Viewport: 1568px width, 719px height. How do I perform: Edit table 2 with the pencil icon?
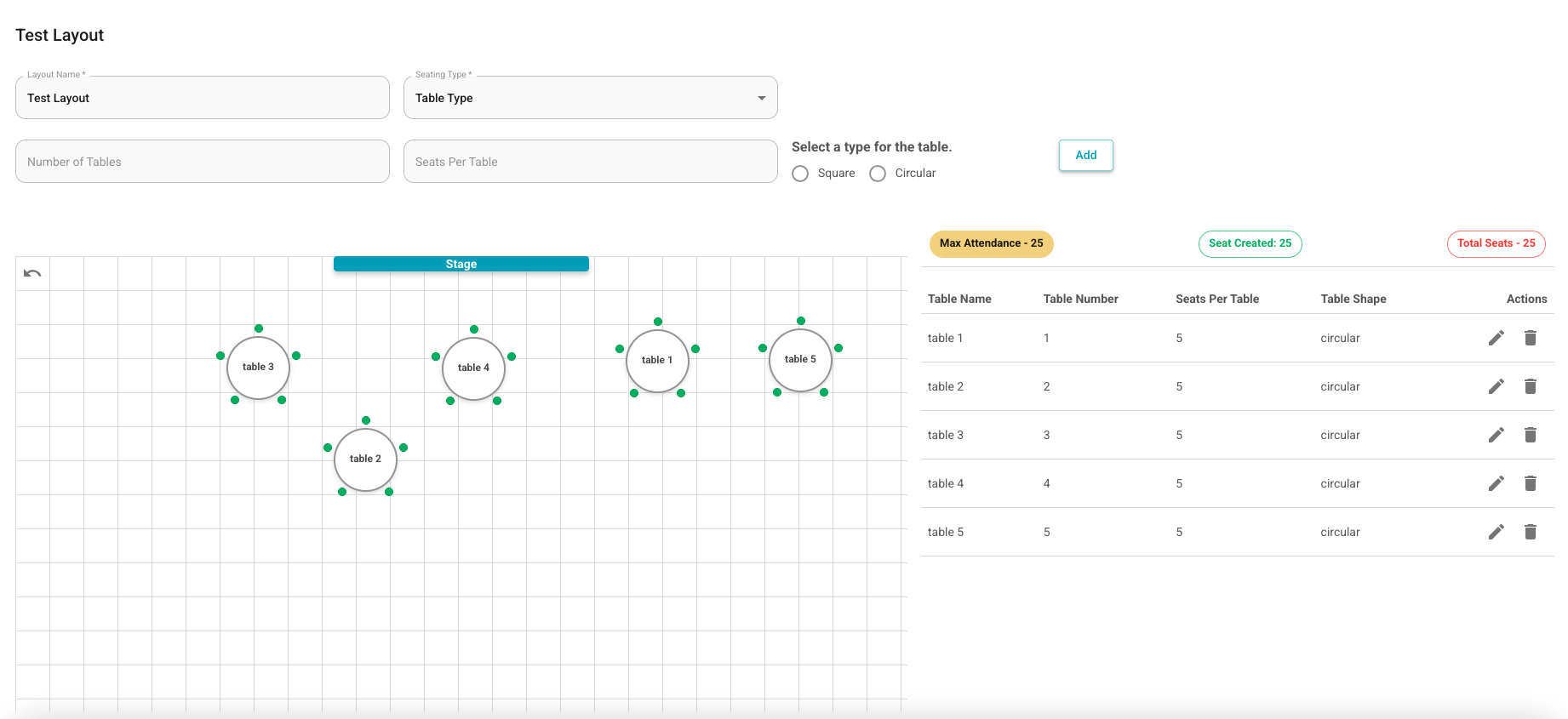(1496, 386)
